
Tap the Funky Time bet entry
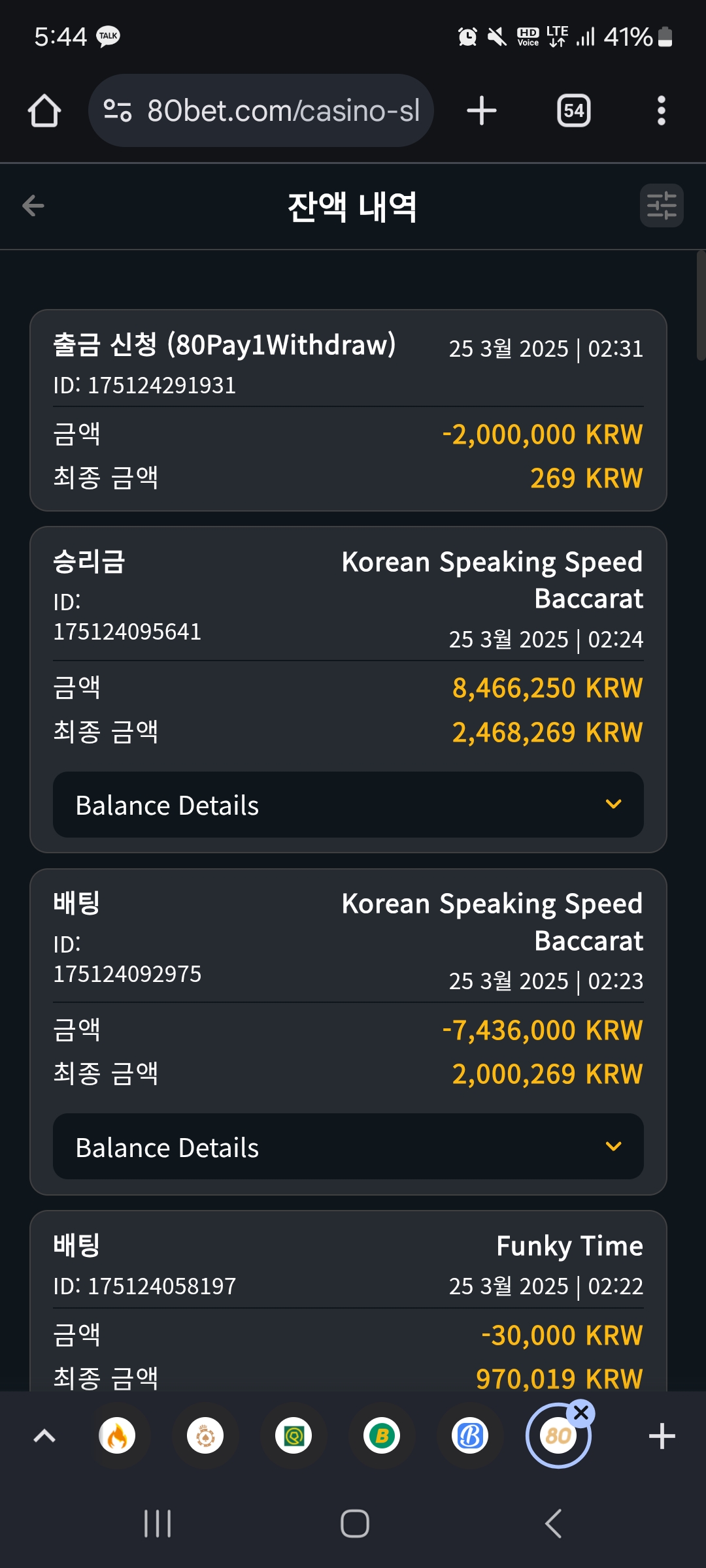[348, 1300]
